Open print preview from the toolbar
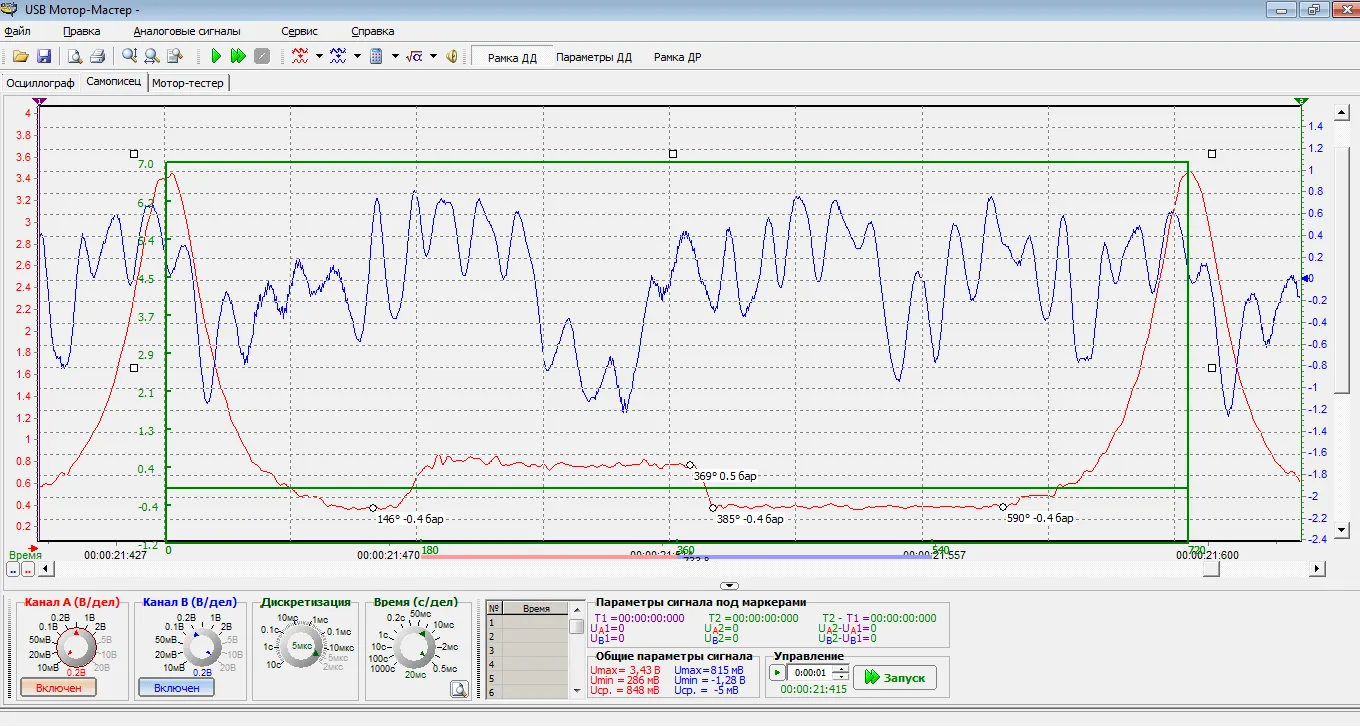Image resolution: width=1360 pixels, height=727 pixels. click(x=75, y=57)
